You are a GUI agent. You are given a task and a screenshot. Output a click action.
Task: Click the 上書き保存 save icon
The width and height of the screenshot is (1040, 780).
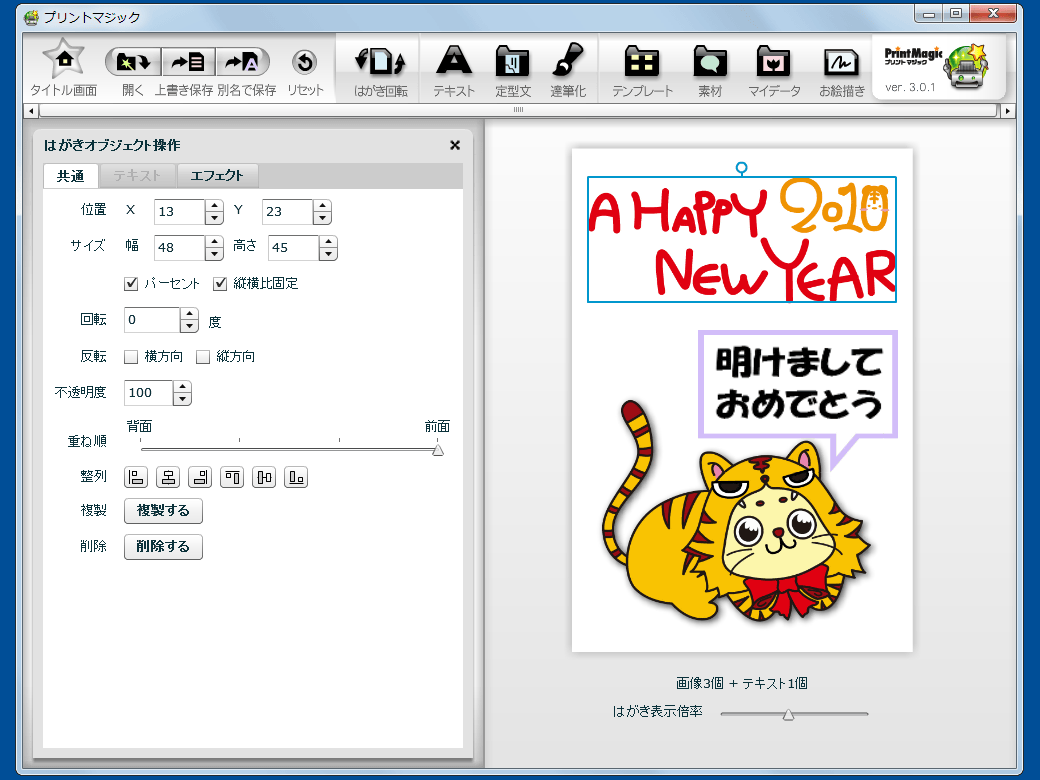pyautogui.click(x=187, y=62)
